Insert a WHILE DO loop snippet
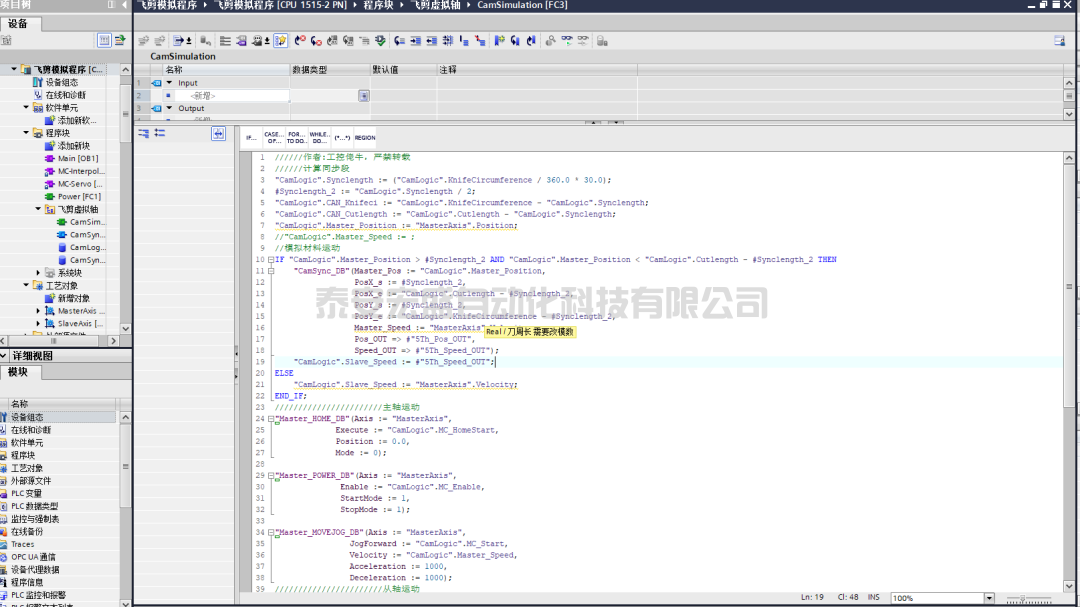This screenshot has height=607, width=1080. [319, 137]
